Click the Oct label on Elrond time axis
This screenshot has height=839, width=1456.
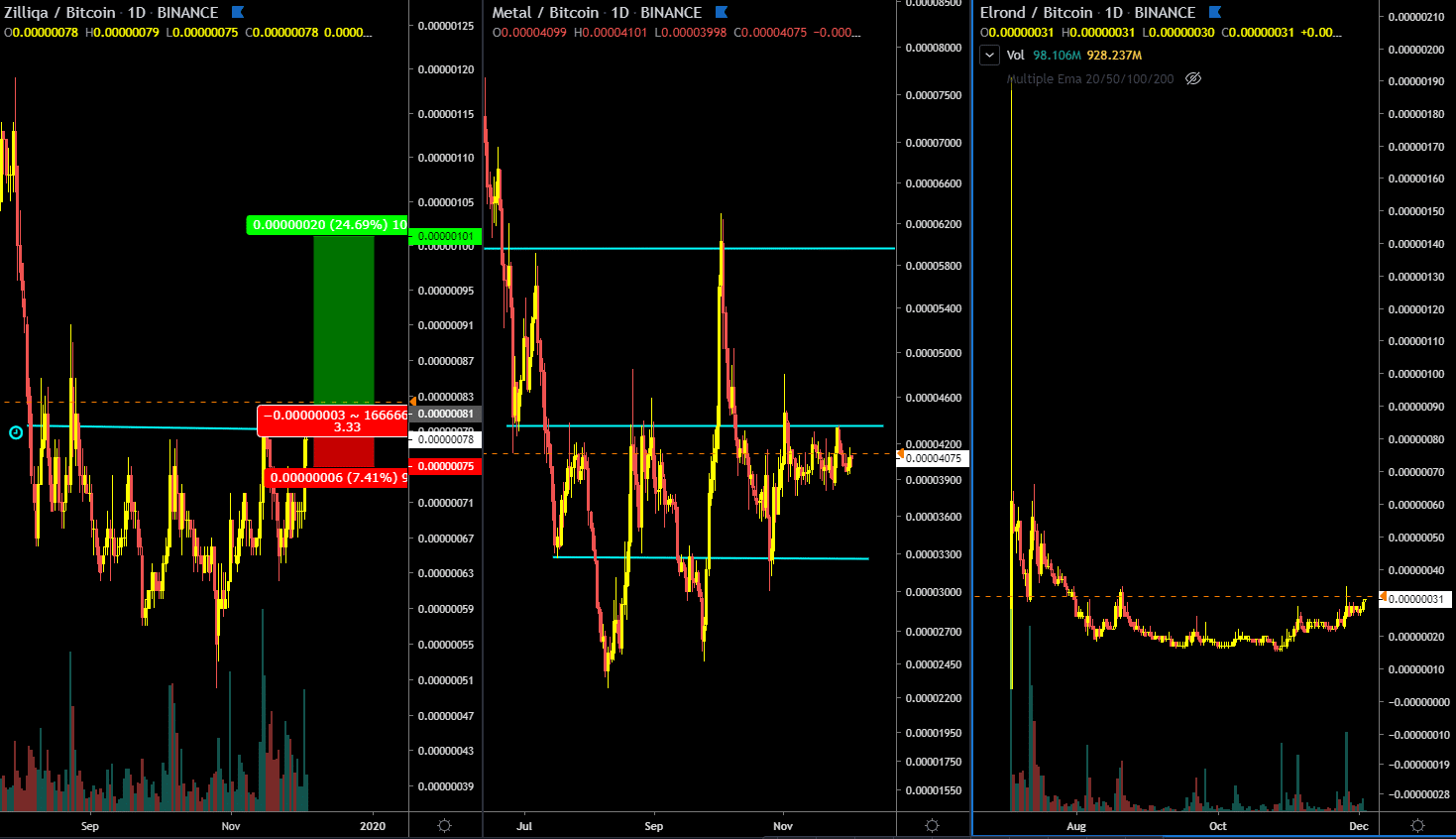point(1218,826)
